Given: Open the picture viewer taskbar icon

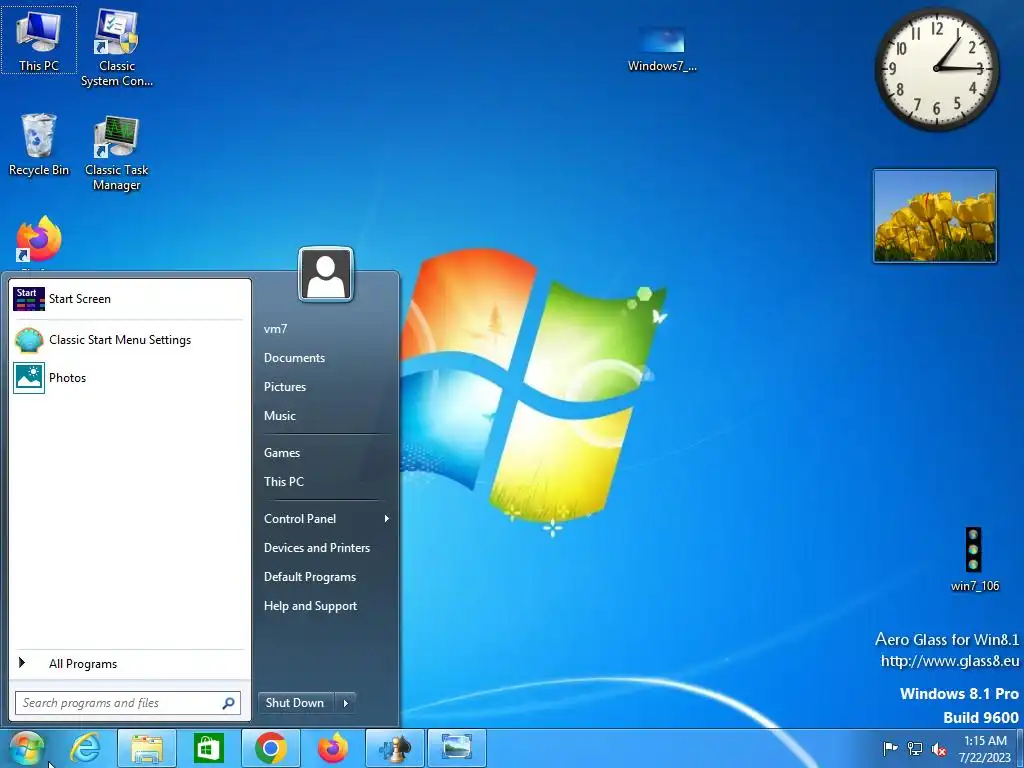Looking at the screenshot, I should [456, 748].
